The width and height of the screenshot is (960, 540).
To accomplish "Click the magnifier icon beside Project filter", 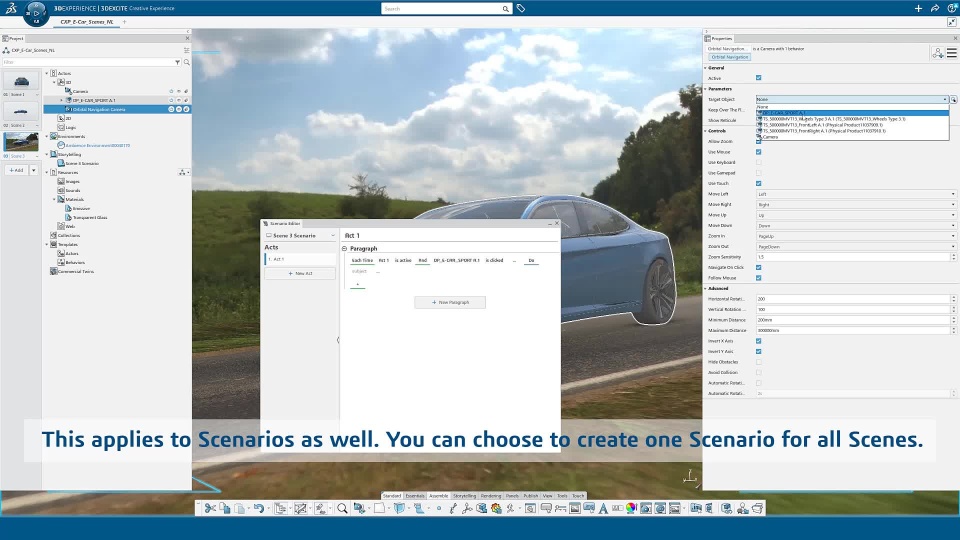I will [186, 62].
